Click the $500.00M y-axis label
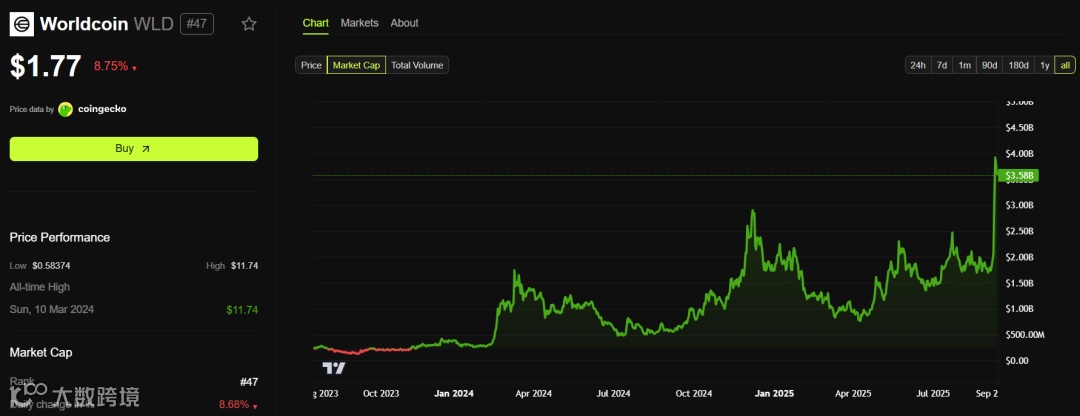The image size is (1080, 416). (x=1026, y=335)
